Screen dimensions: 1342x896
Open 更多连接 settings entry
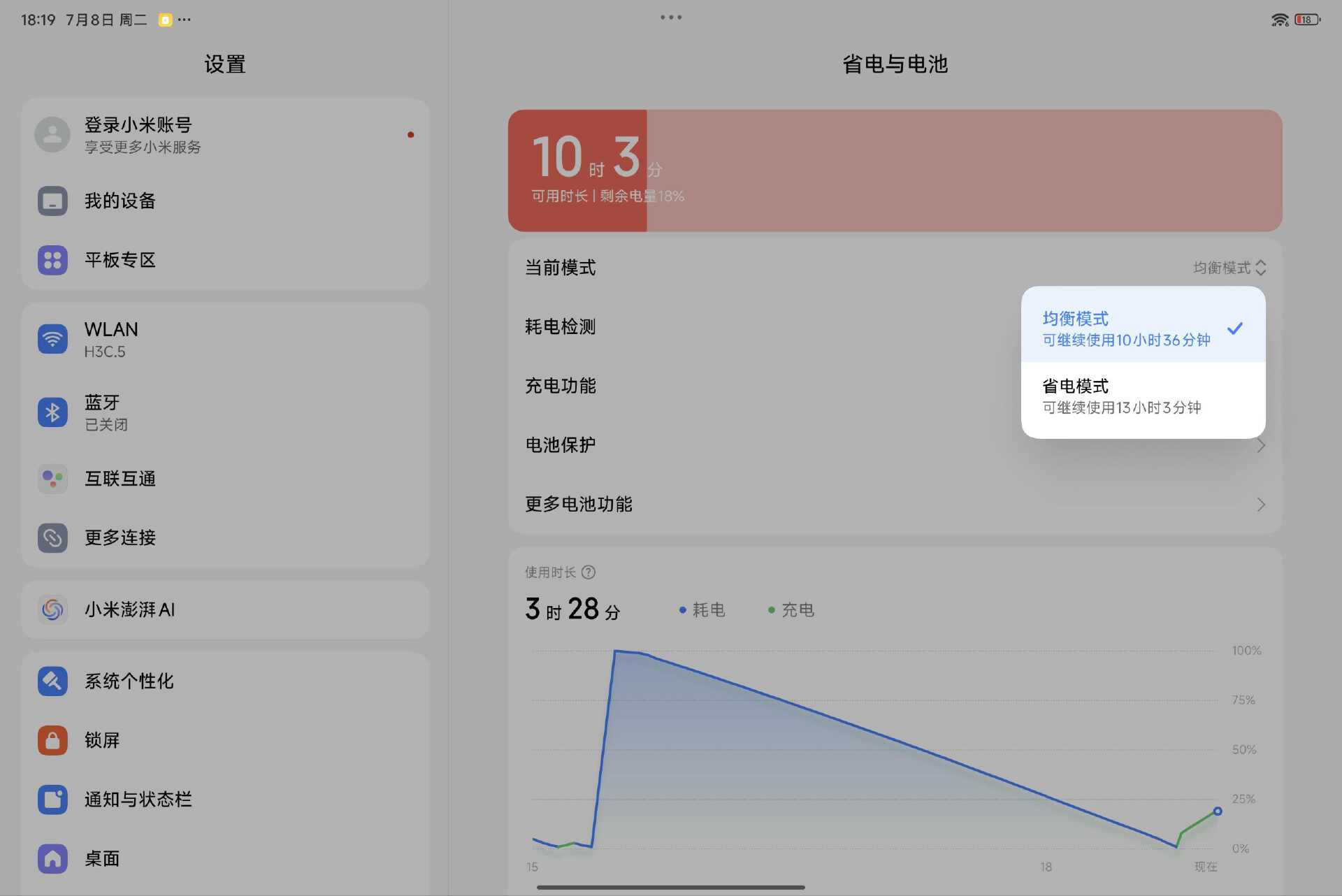(225, 537)
